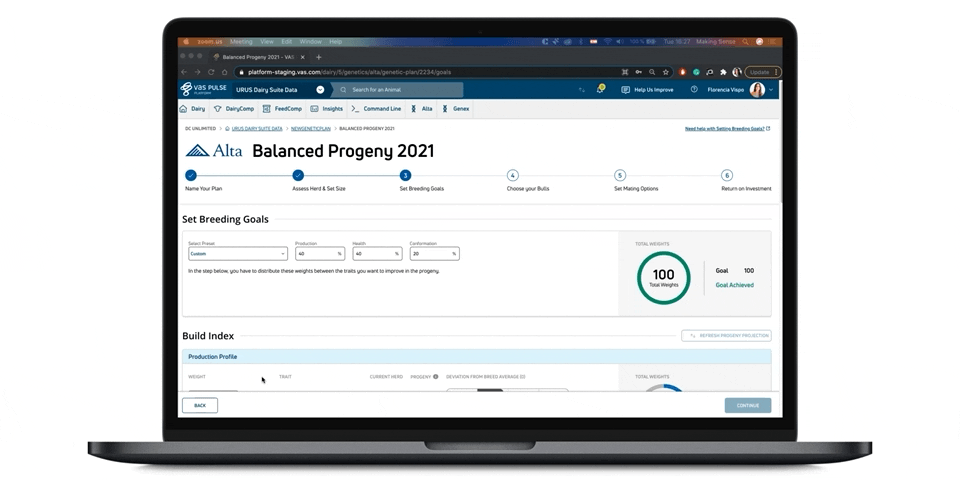960x480 pixels.
Task: Click the Production percentage input field
Action: tap(319, 254)
